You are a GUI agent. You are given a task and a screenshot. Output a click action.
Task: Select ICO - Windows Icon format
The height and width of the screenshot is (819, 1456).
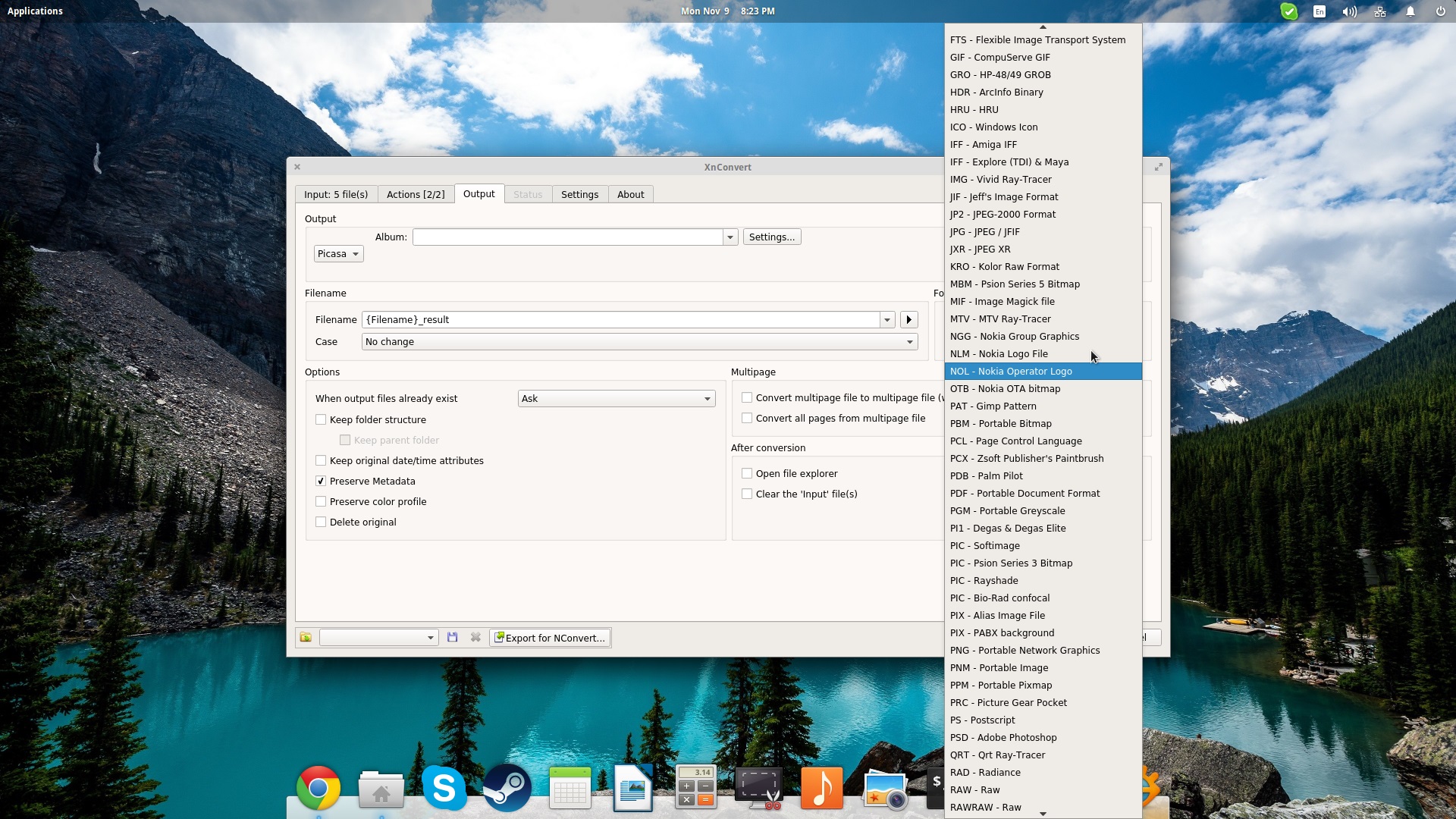click(1043, 127)
